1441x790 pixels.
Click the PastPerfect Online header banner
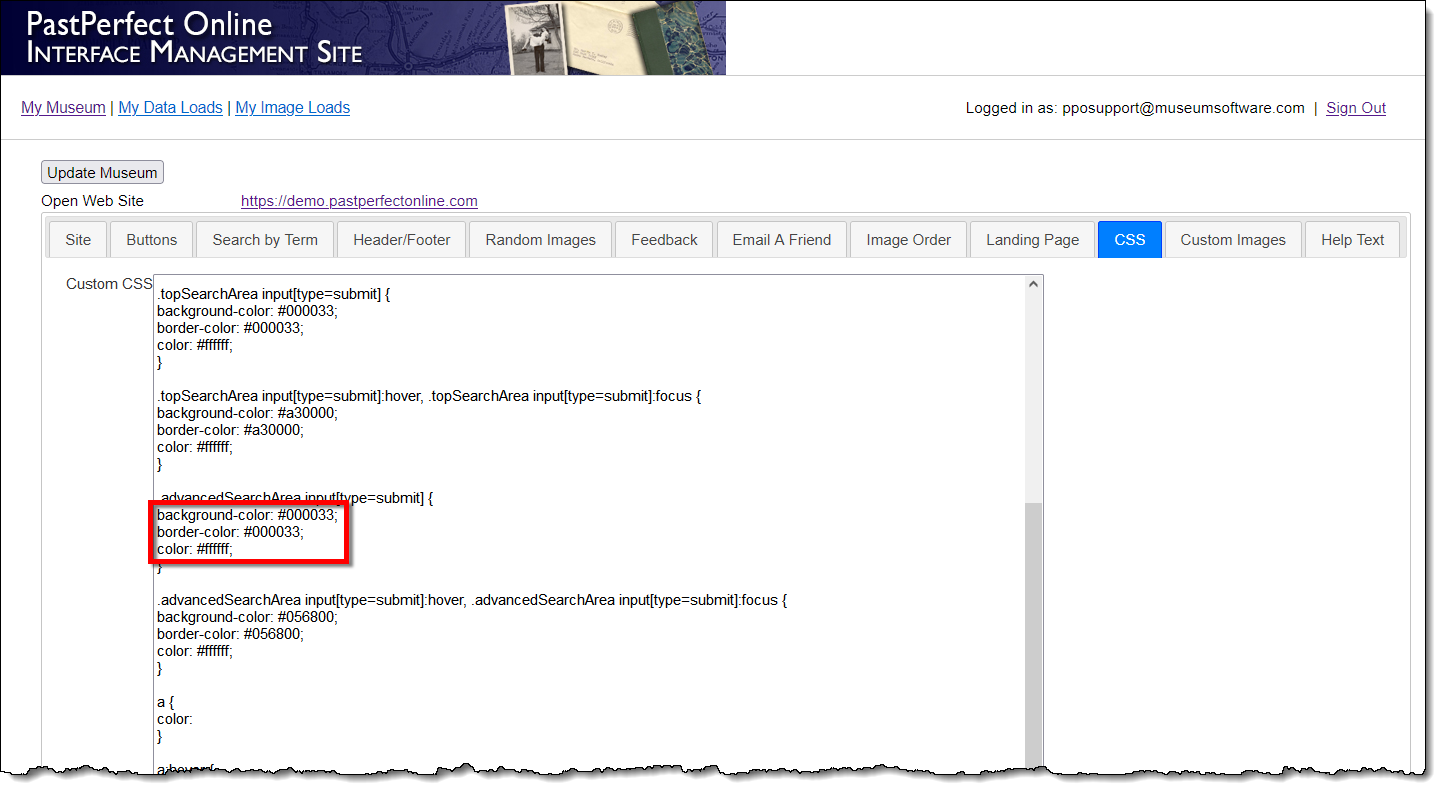(363, 37)
